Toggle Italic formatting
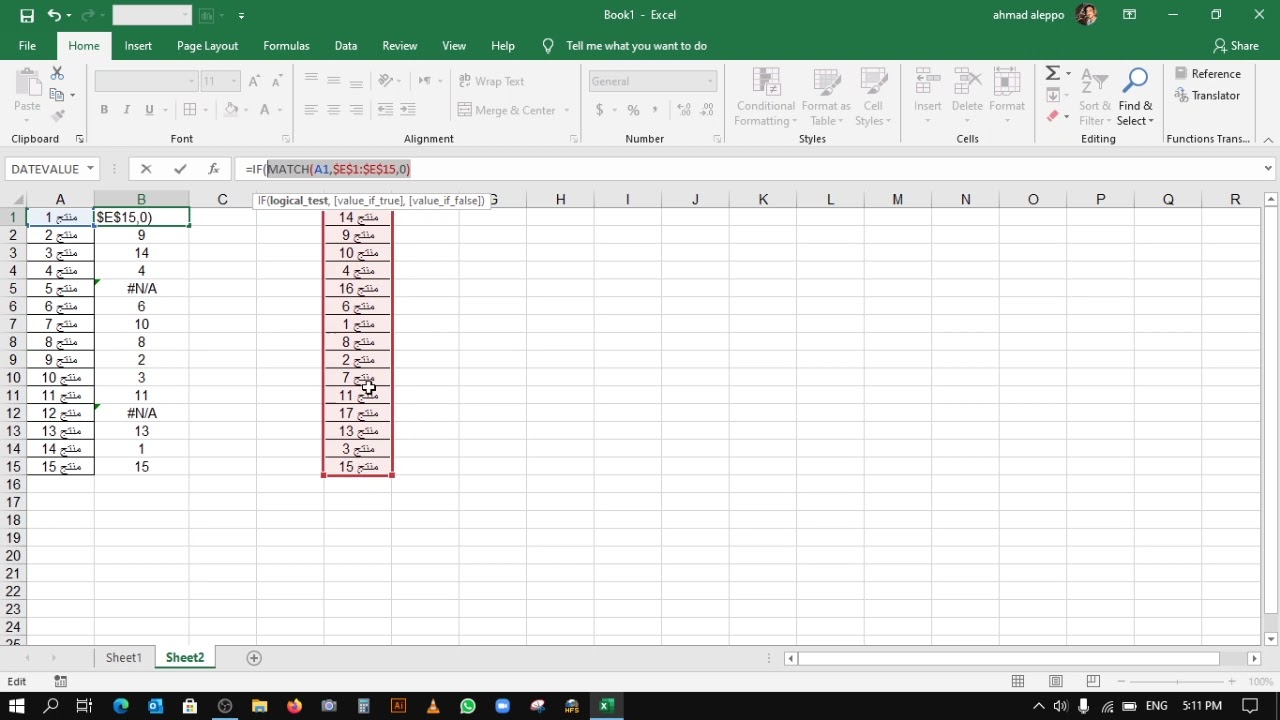This screenshot has width=1280, height=720. point(127,110)
